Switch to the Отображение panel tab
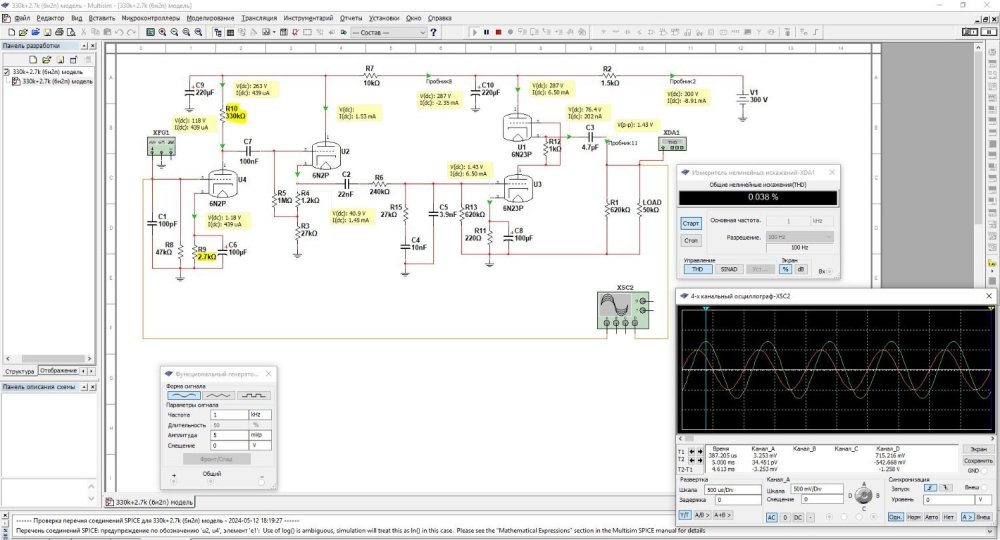 pyautogui.click(x=59, y=371)
